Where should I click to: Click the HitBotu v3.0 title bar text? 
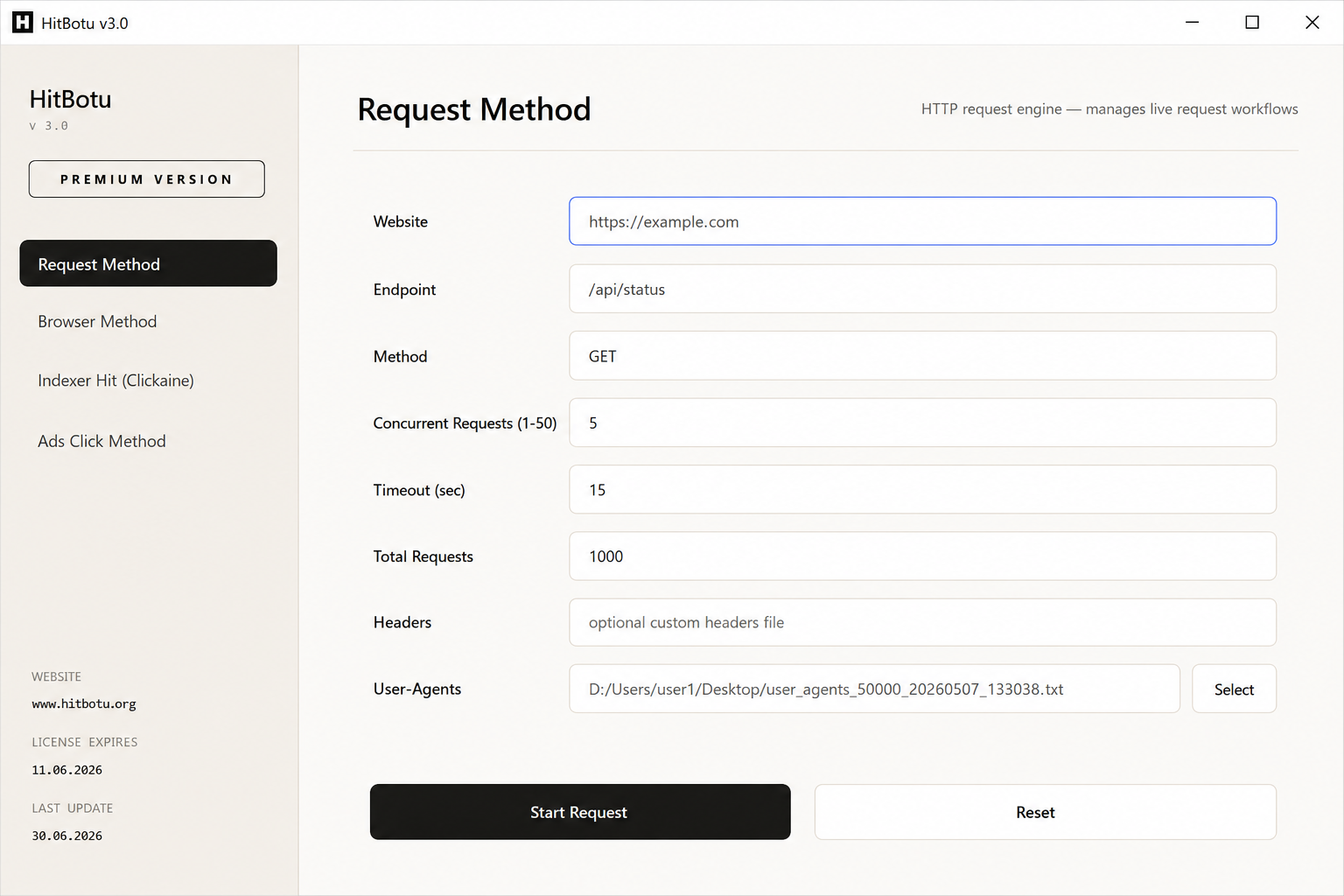pyautogui.click(x=85, y=24)
